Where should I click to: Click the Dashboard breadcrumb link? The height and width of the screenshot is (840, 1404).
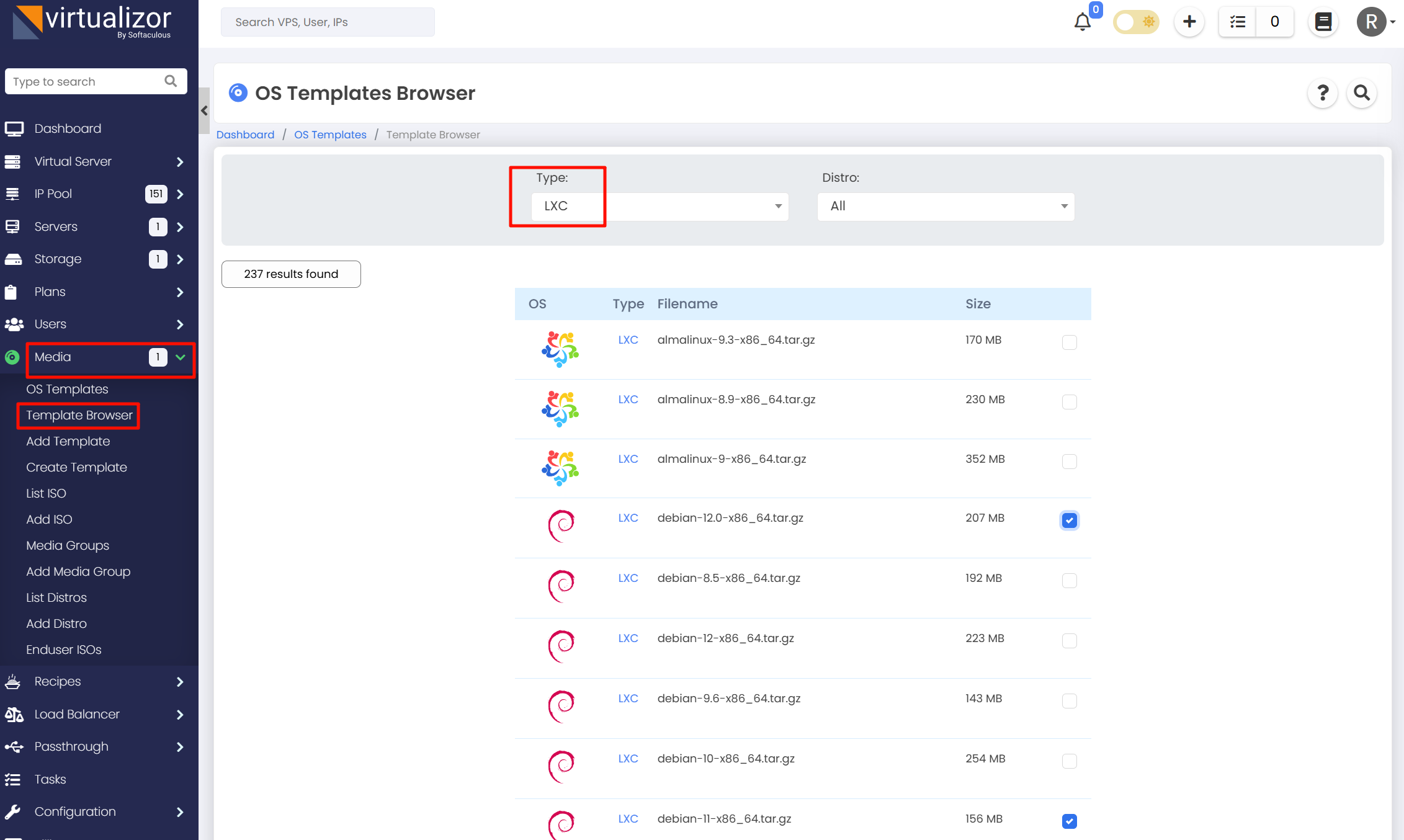245,135
